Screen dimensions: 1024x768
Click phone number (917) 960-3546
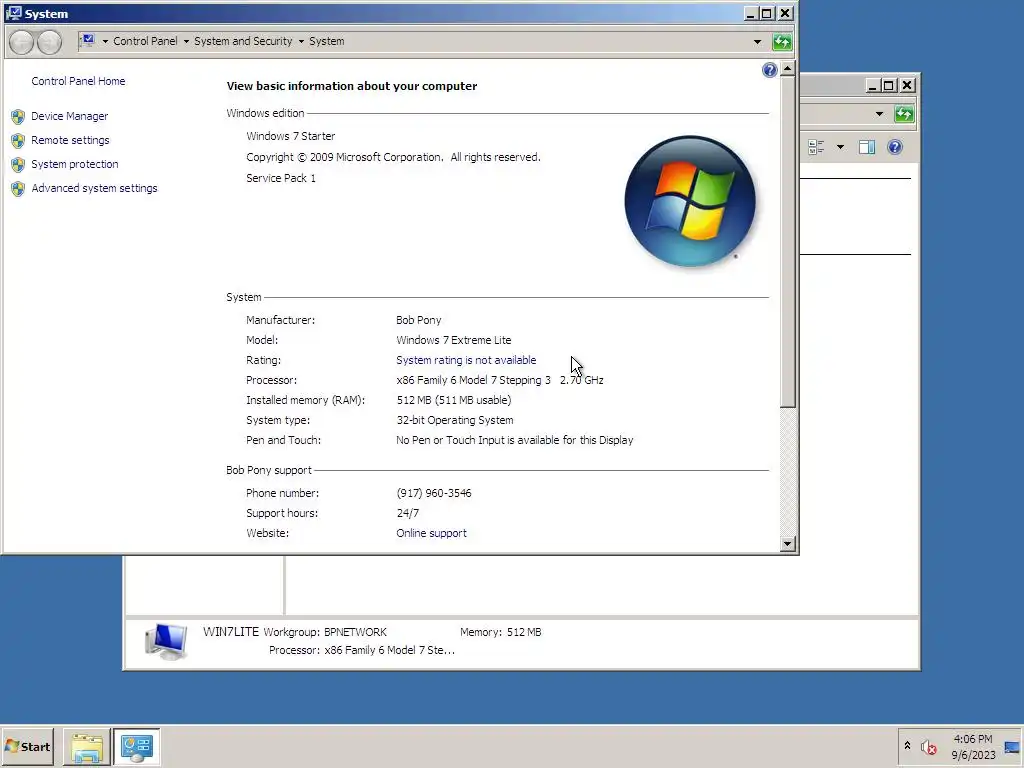point(434,493)
